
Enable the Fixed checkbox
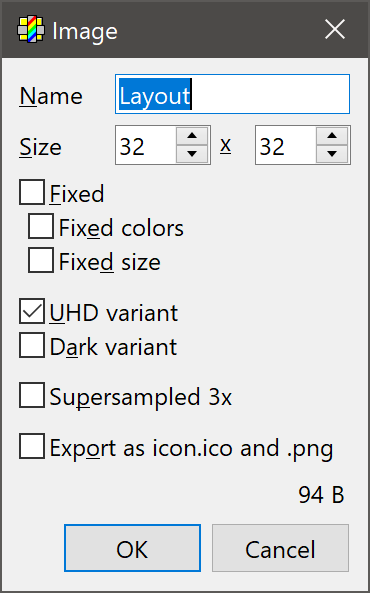tap(32, 192)
